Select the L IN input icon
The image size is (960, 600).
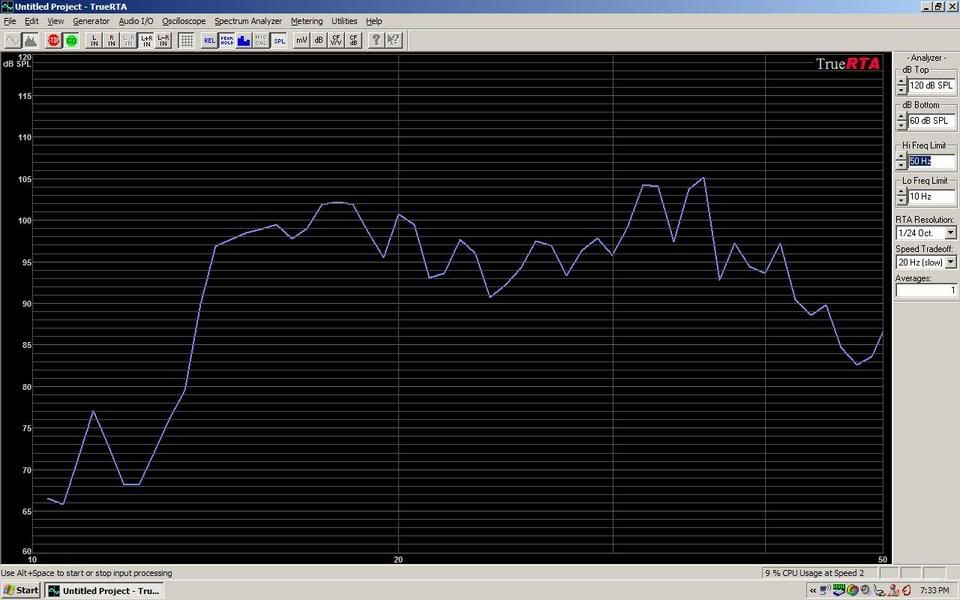coord(94,40)
